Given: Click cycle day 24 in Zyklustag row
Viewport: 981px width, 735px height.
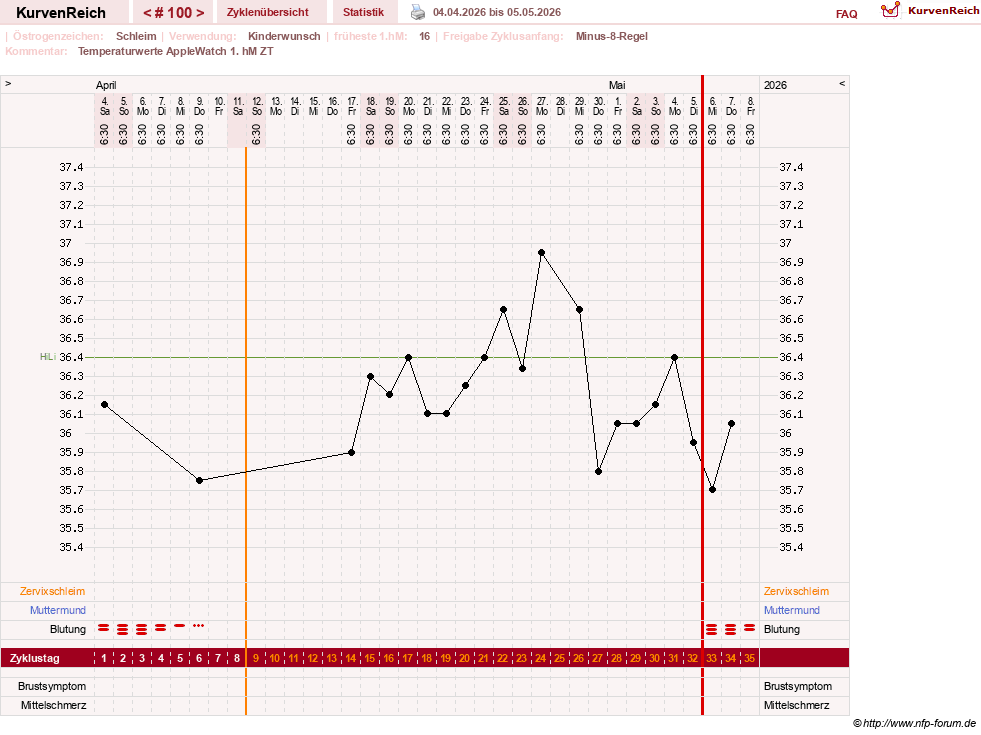Looking at the screenshot, I should 541,658.
